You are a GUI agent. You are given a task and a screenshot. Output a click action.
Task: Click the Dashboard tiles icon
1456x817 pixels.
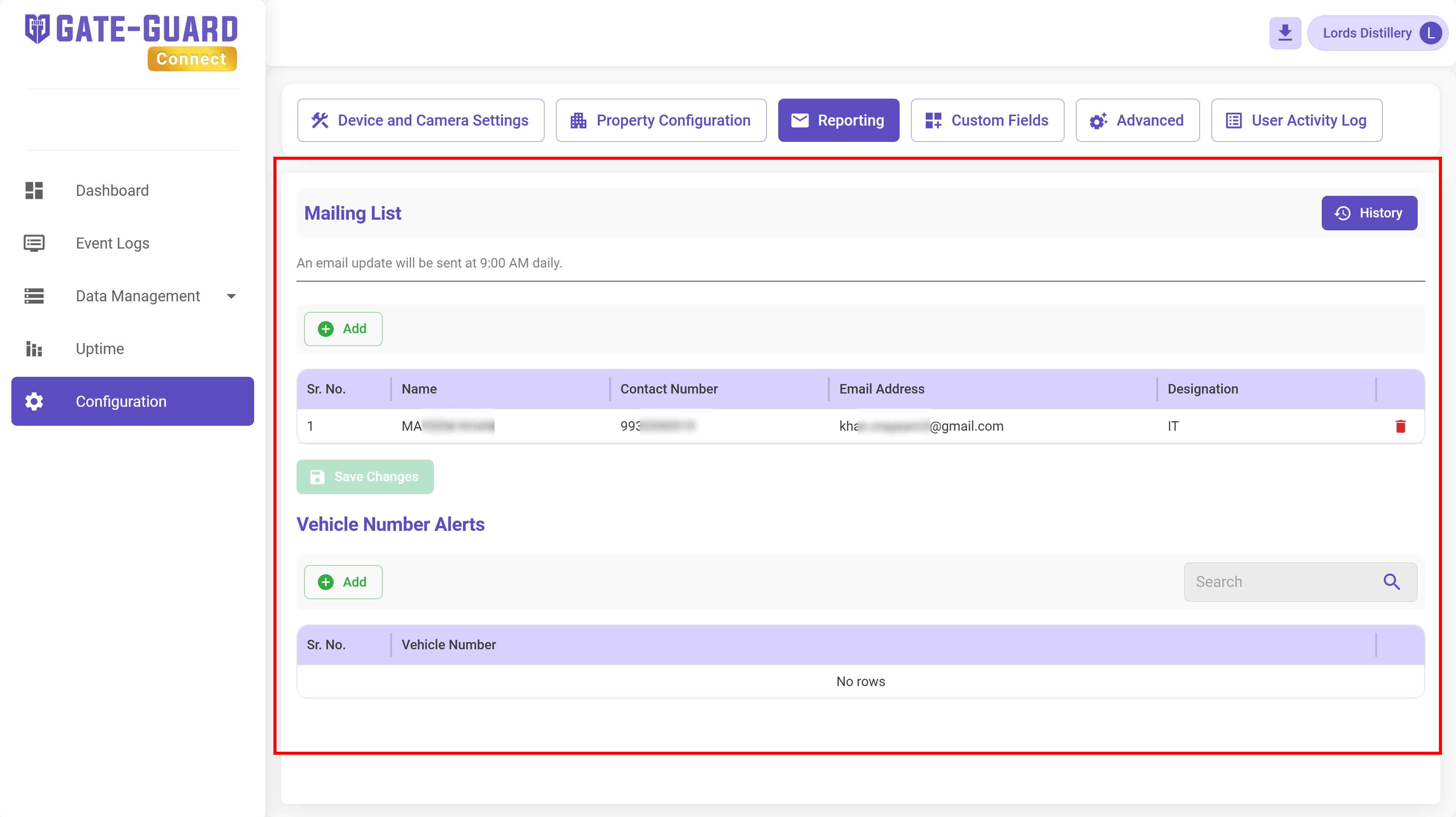coord(34,190)
